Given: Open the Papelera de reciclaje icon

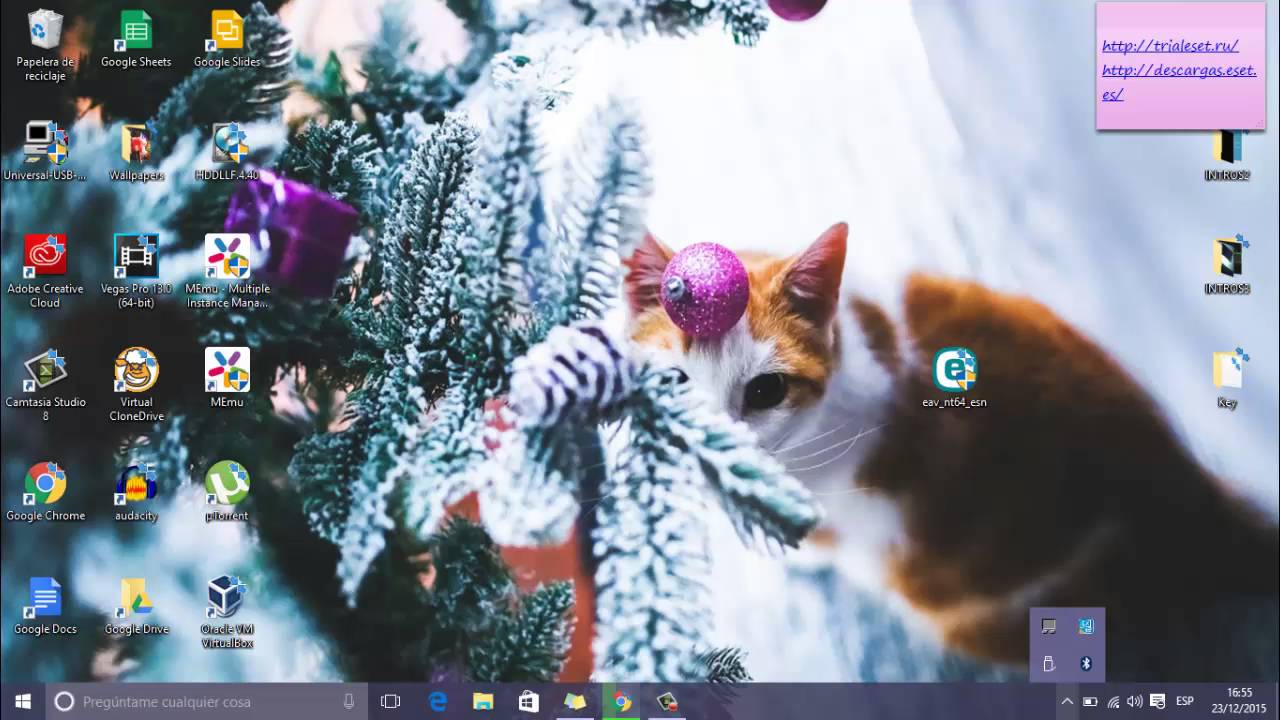Looking at the screenshot, I should click(x=45, y=45).
